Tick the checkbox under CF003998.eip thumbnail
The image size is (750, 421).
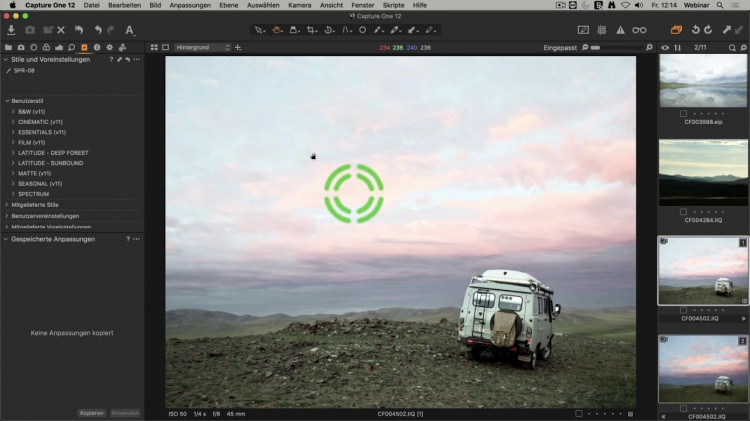[683, 113]
